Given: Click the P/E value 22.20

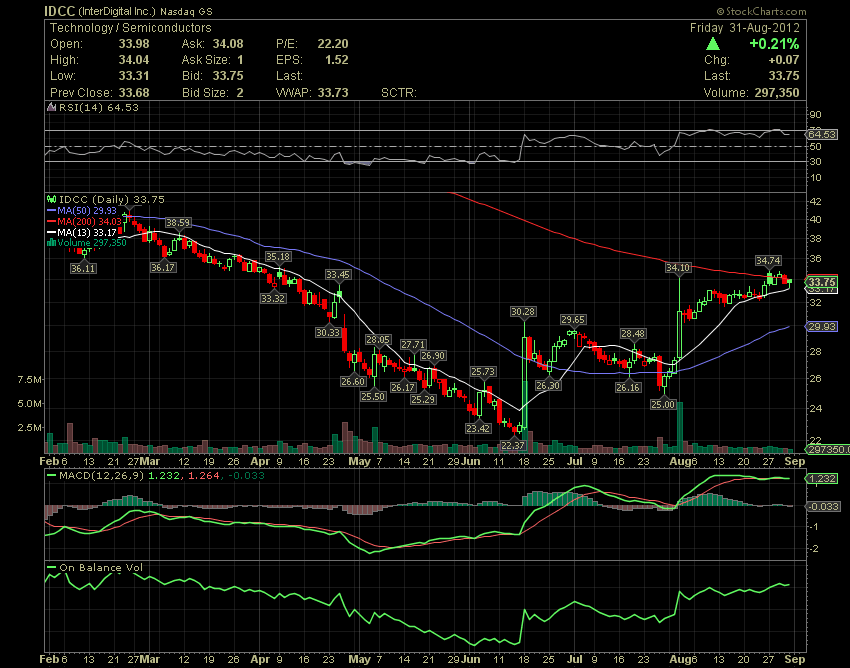Looking at the screenshot, I should (333, 44).
